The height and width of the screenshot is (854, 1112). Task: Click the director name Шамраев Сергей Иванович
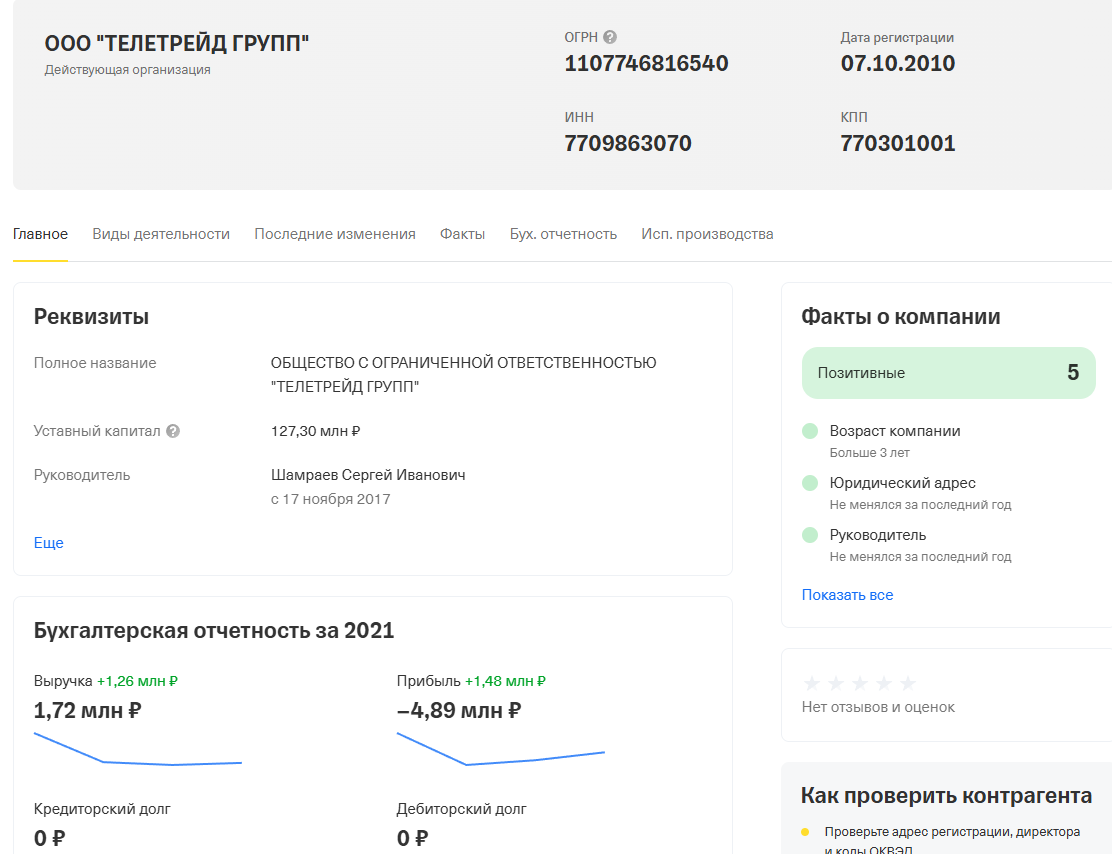tap(368, 475)
